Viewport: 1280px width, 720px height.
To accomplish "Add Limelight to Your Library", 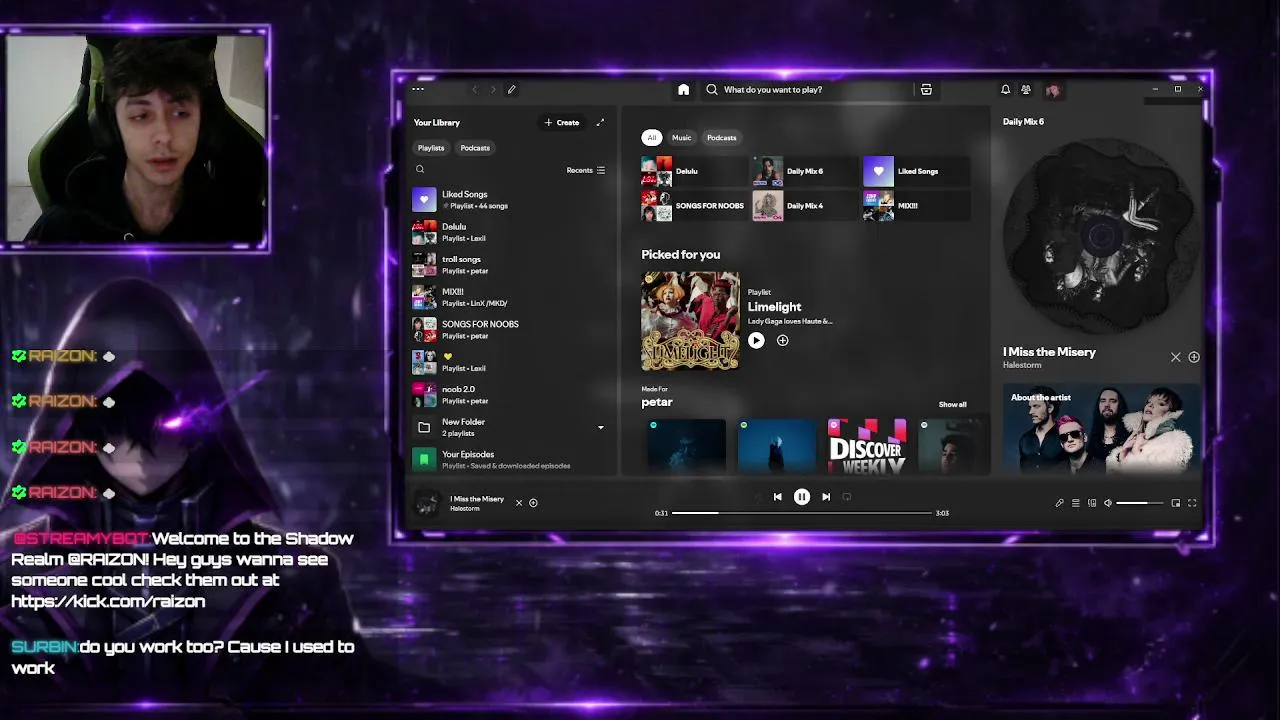I will pyautogui.click(x=782, y=340).
